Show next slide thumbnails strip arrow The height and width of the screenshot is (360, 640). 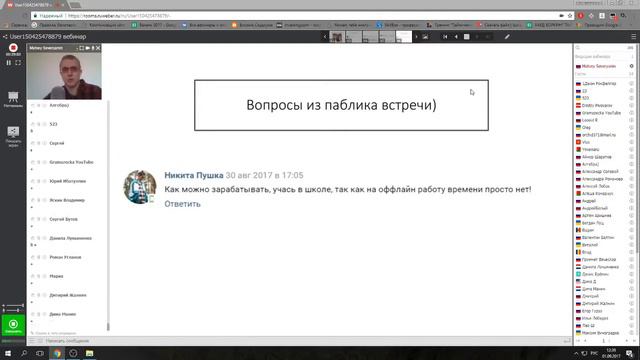416,37
